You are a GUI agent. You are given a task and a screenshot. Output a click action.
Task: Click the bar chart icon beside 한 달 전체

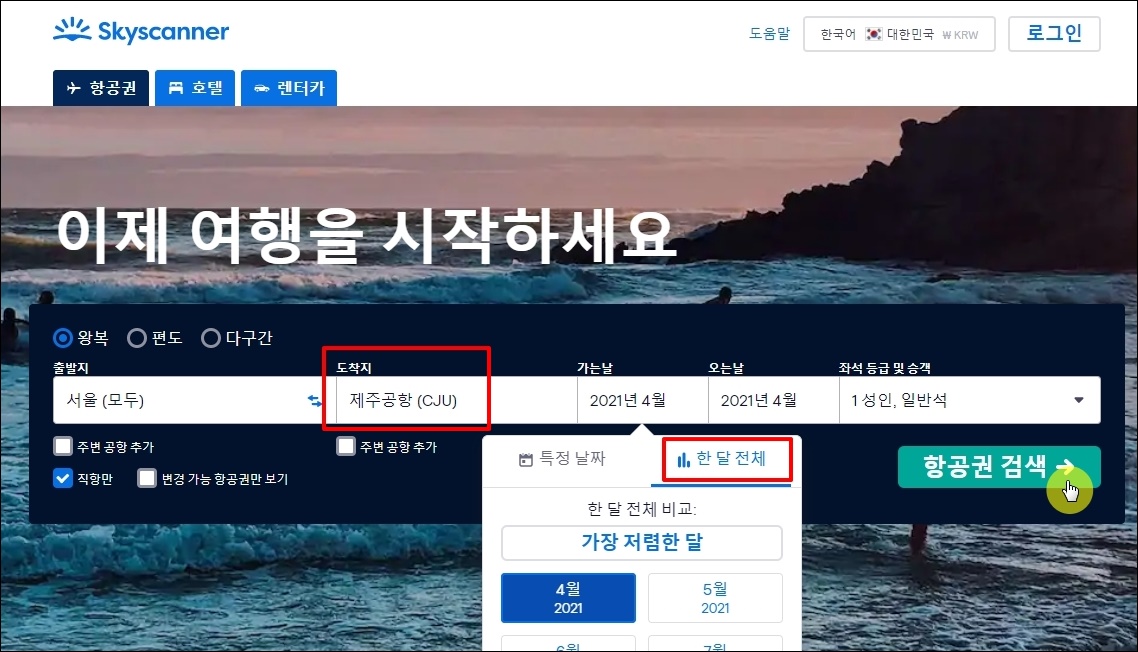click(x=683, y=460)
